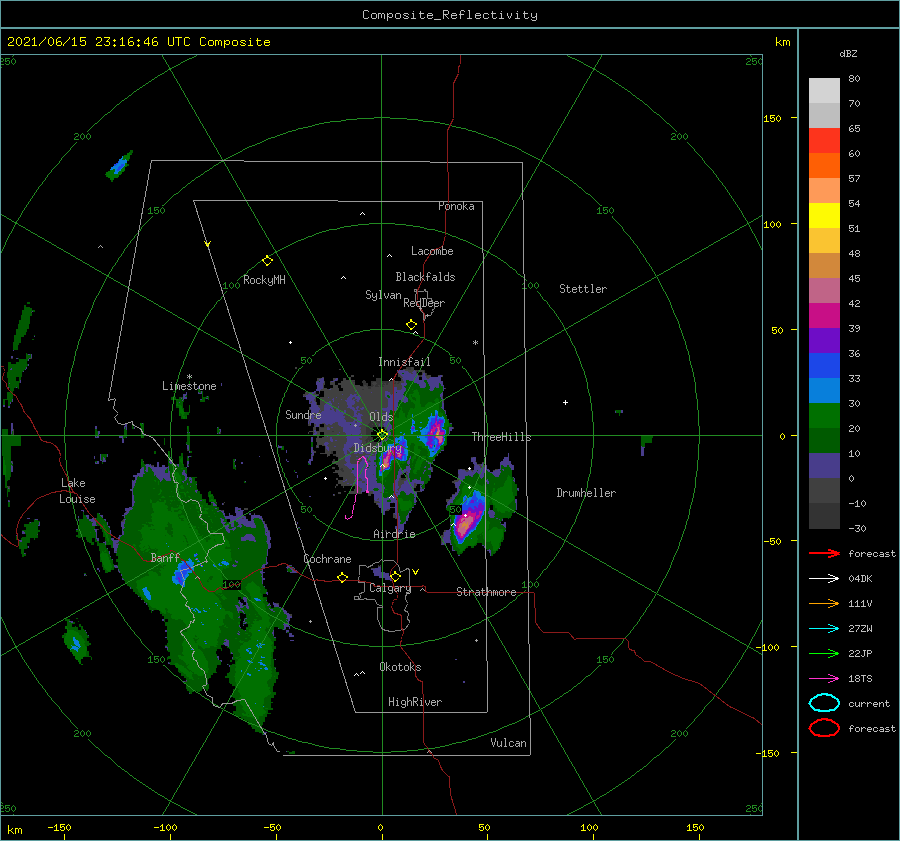Click the small echo northwest of RockyMH at top-left
This screenshot has width=900, height=841.
(x=119, y=165)
